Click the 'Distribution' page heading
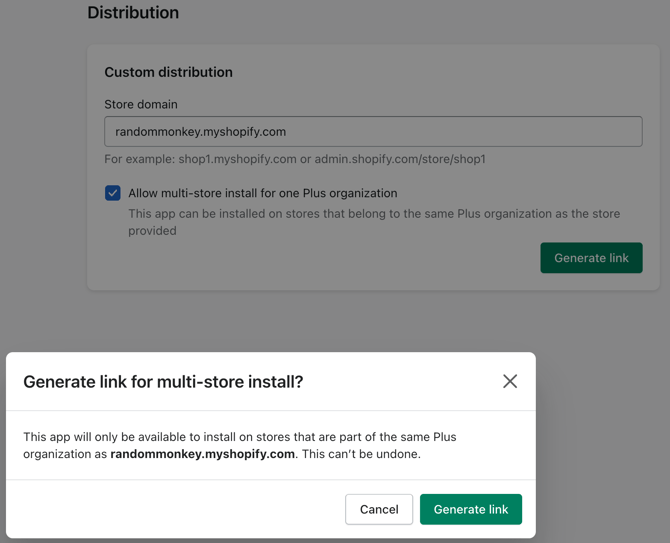The image size is (670, 543). pyautogui.click(x=133, y=12)
